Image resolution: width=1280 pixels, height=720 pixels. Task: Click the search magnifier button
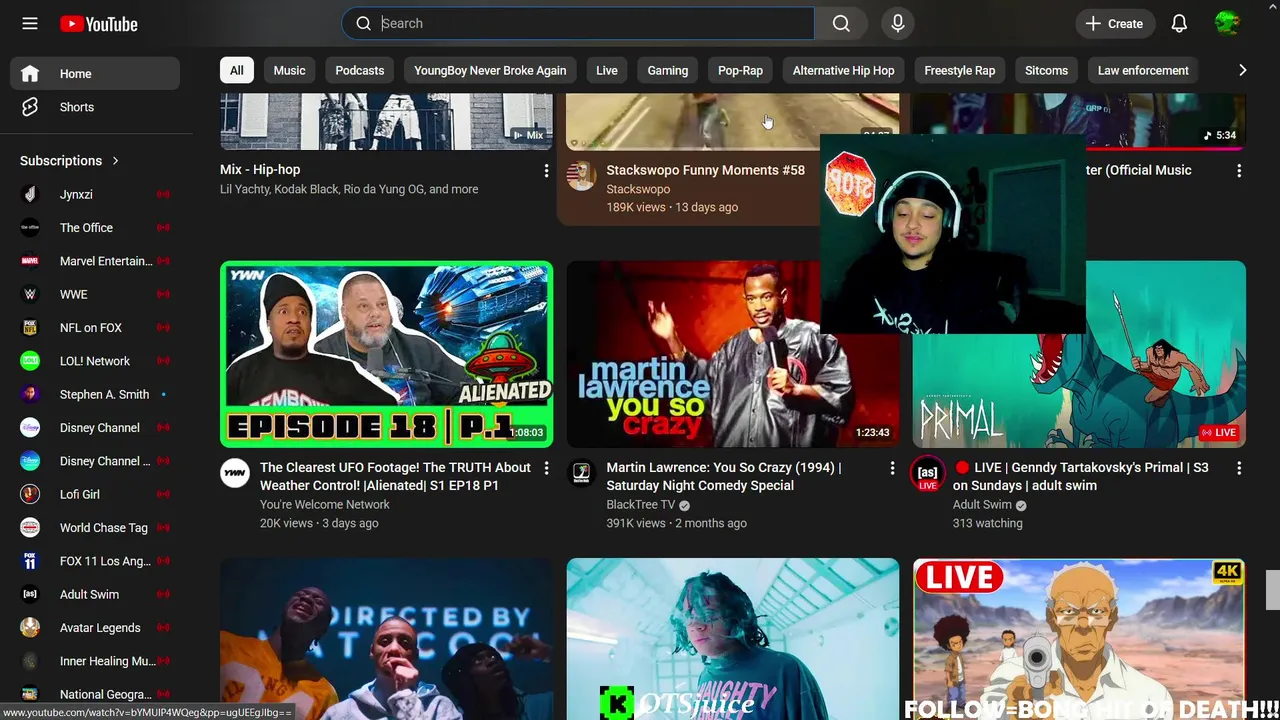coord(841,23)
